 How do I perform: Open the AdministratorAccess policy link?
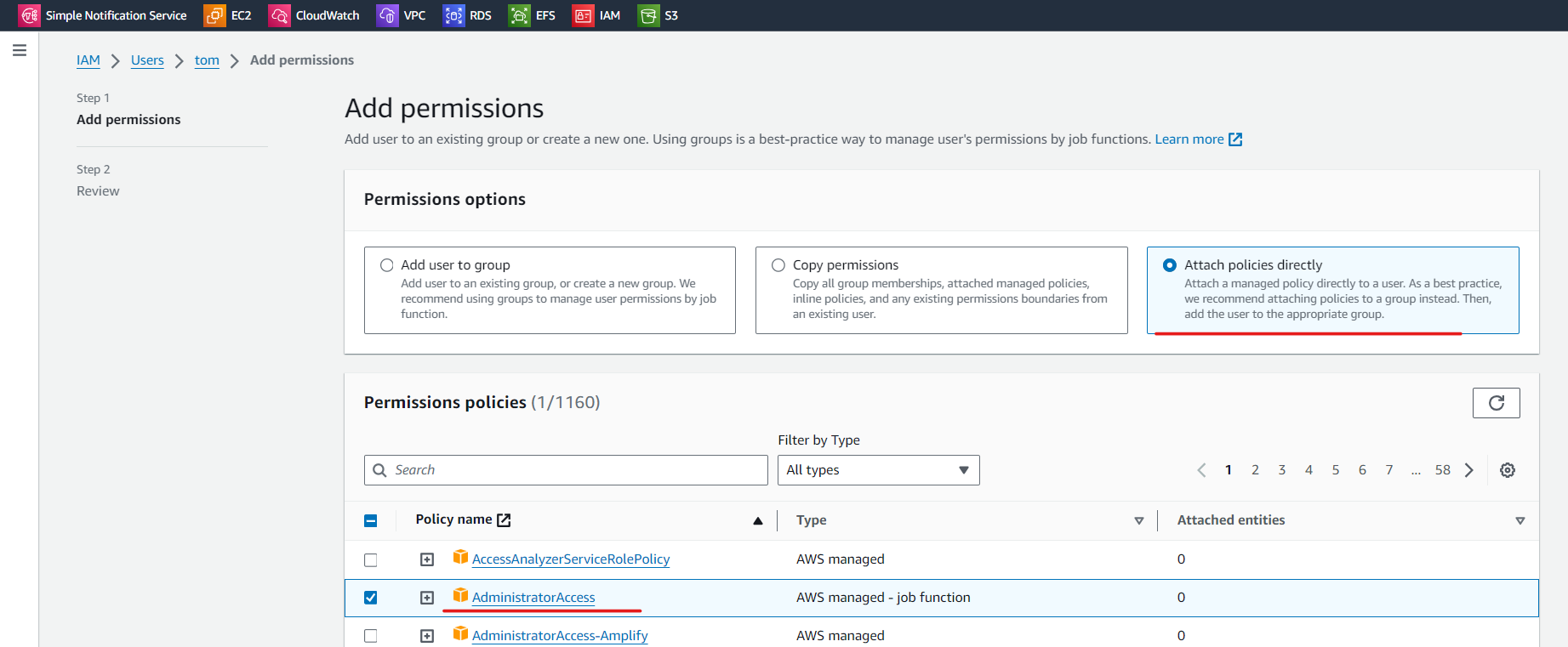pos(533,598)
